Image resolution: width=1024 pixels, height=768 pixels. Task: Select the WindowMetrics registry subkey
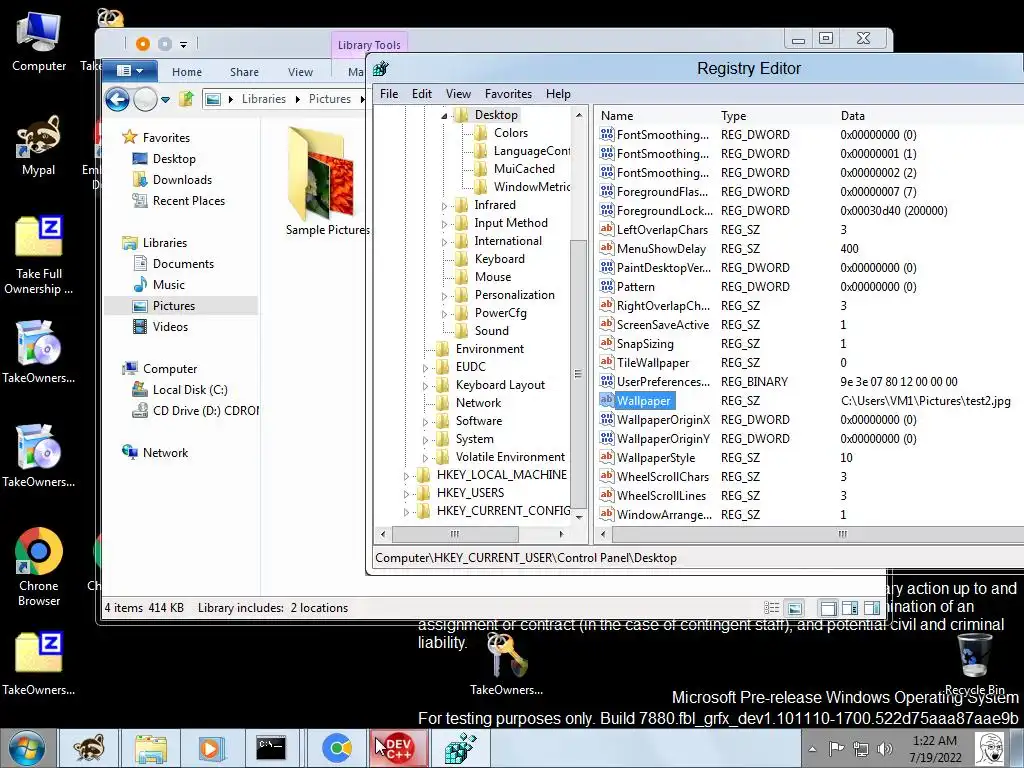coord(530,187)
